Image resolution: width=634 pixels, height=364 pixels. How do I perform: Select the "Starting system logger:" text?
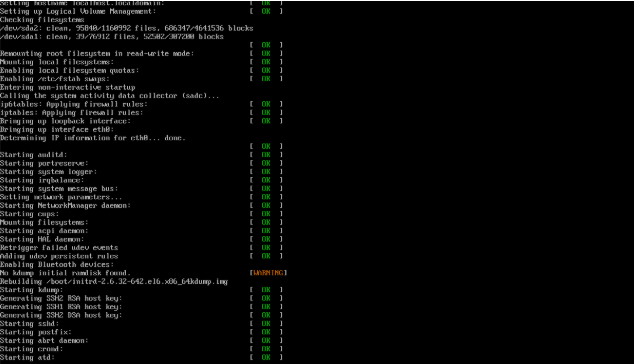tap(49, 172)
